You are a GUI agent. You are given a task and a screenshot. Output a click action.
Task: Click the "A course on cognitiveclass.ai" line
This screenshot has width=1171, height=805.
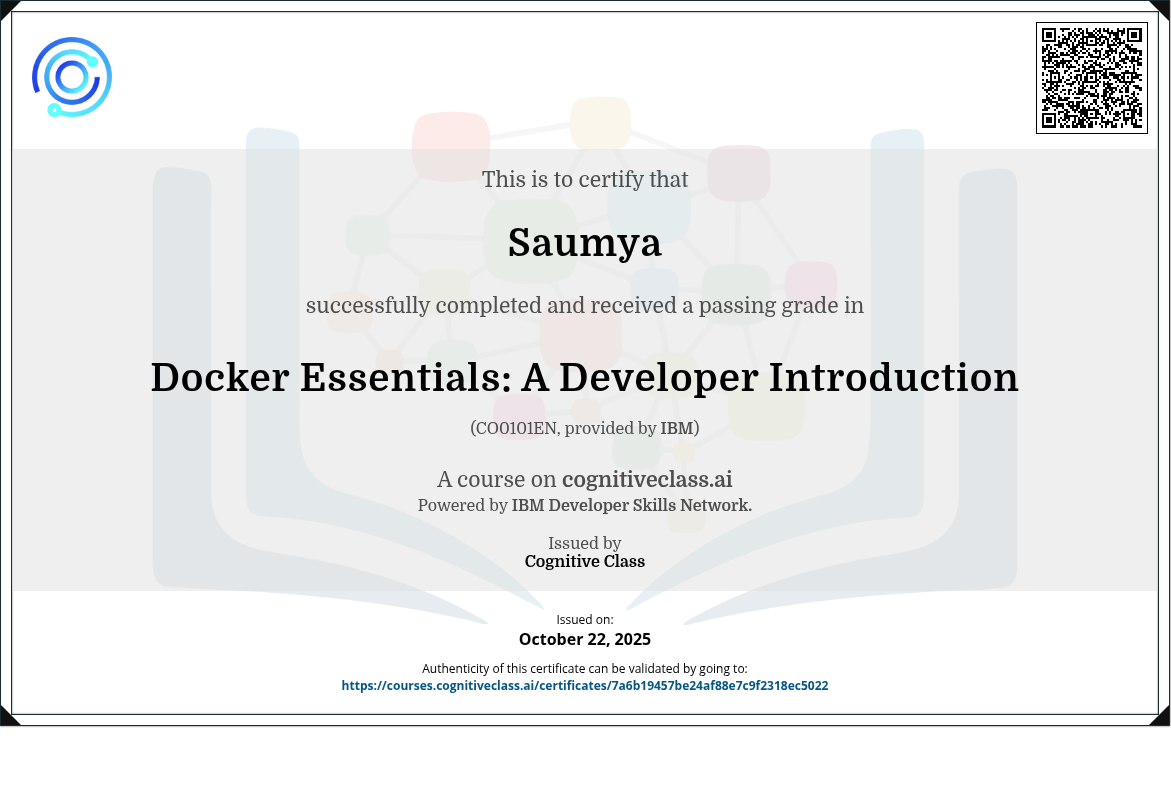point(585,479)
